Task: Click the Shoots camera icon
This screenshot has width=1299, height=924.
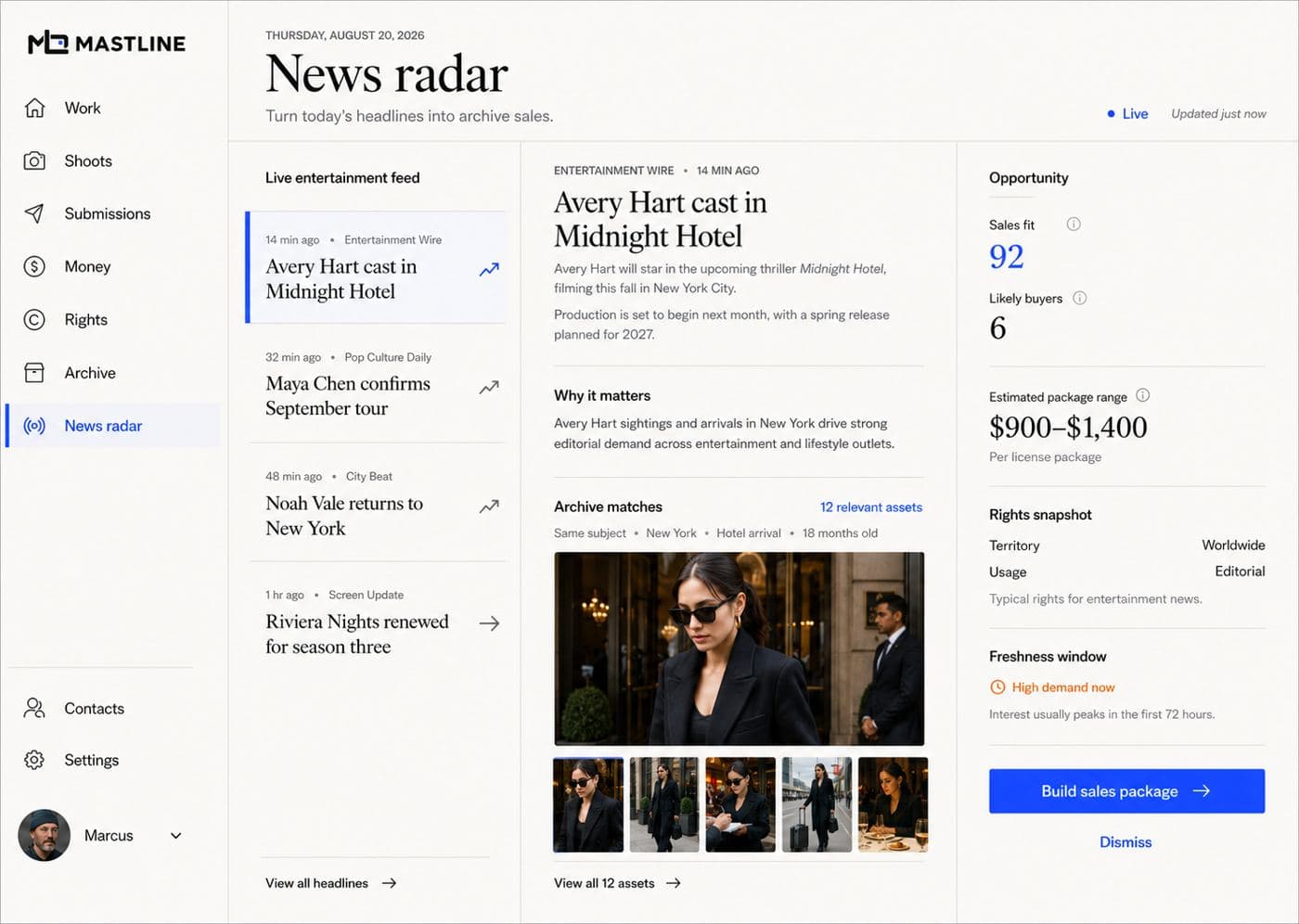Action: (x=34, y=160)
